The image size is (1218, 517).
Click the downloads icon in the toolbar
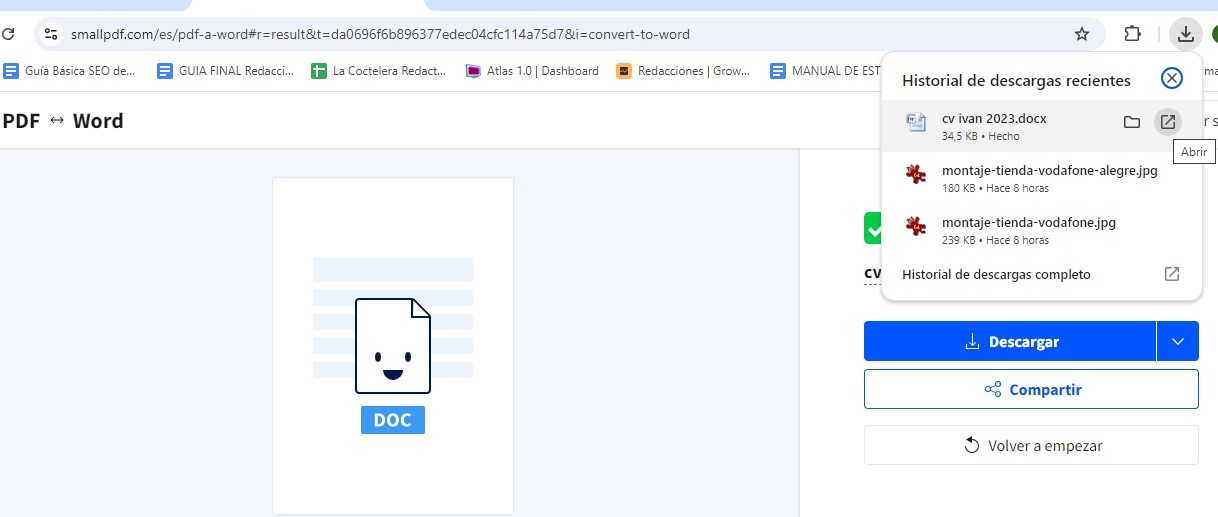[1185, 34]
